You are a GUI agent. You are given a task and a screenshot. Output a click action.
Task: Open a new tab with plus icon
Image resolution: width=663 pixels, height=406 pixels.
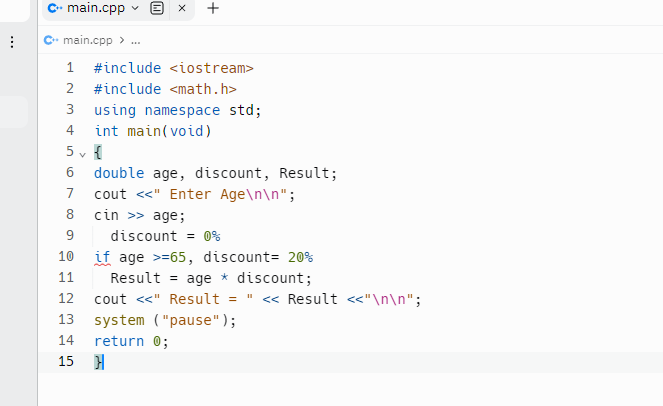pos(213,8)
